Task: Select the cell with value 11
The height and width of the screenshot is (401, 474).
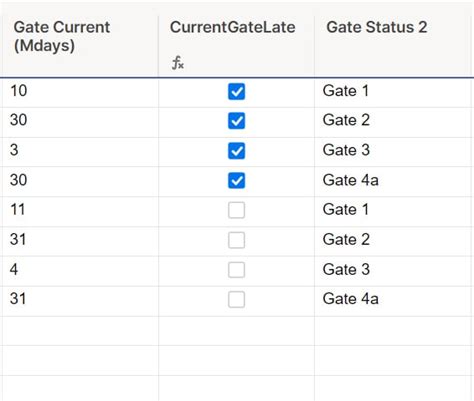Action: [80, 212]
